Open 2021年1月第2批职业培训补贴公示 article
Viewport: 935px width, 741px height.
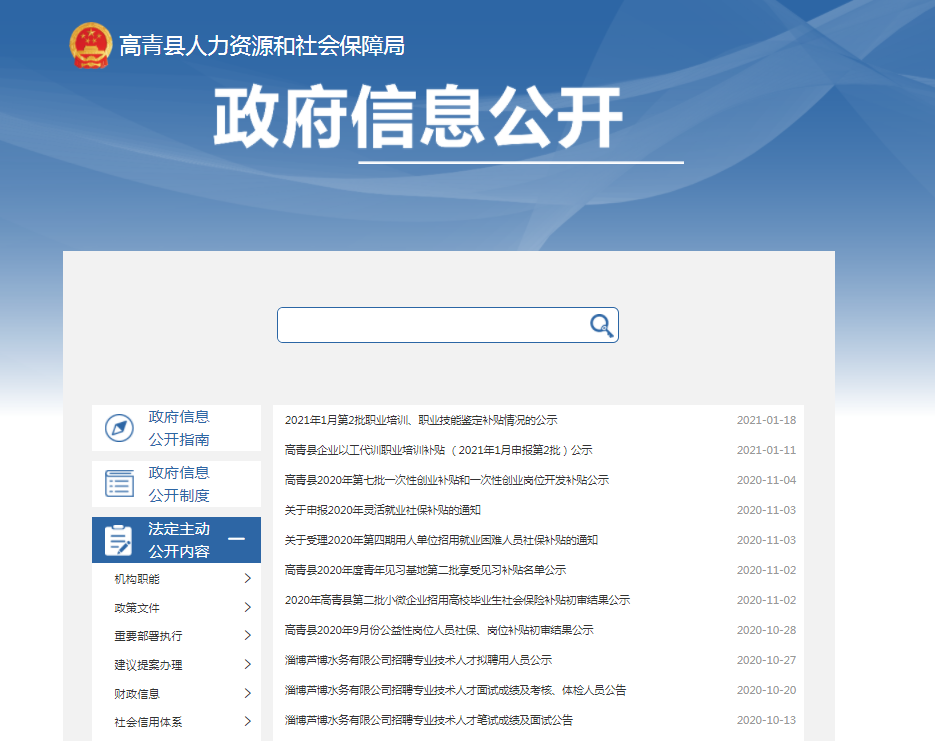(421, 420)
